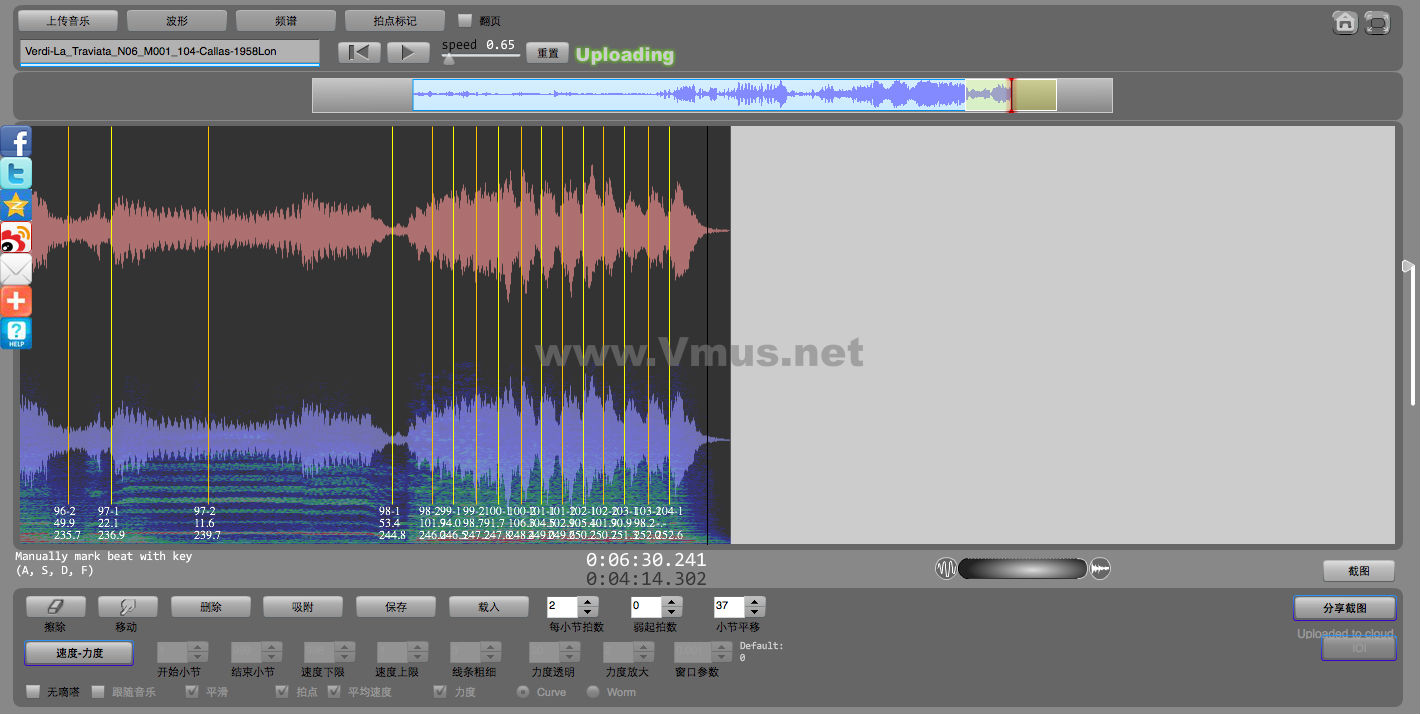
Task: Share via the Twitter icon
Action: [16, 173]
